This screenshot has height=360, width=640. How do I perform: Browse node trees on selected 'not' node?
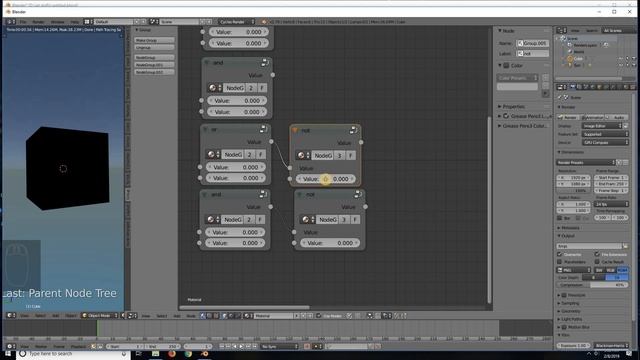[x=303, y=156]
